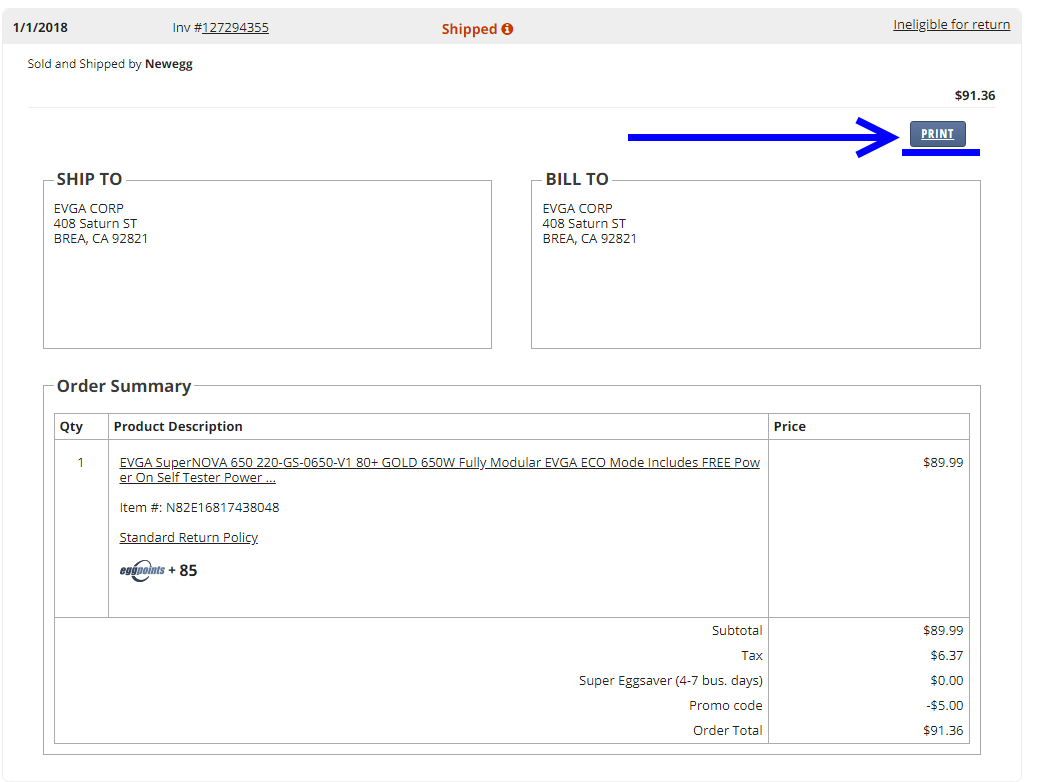Click the $0.00 shipping amount
The image size is (1053, 782).
pos(947,681)
